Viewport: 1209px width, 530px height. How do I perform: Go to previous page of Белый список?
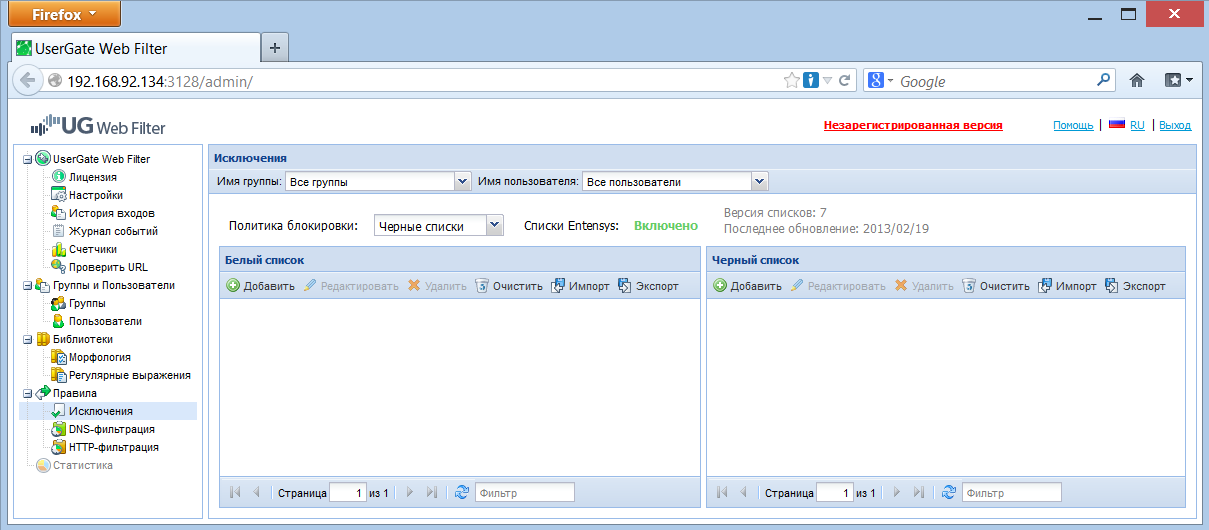[256, 492]
